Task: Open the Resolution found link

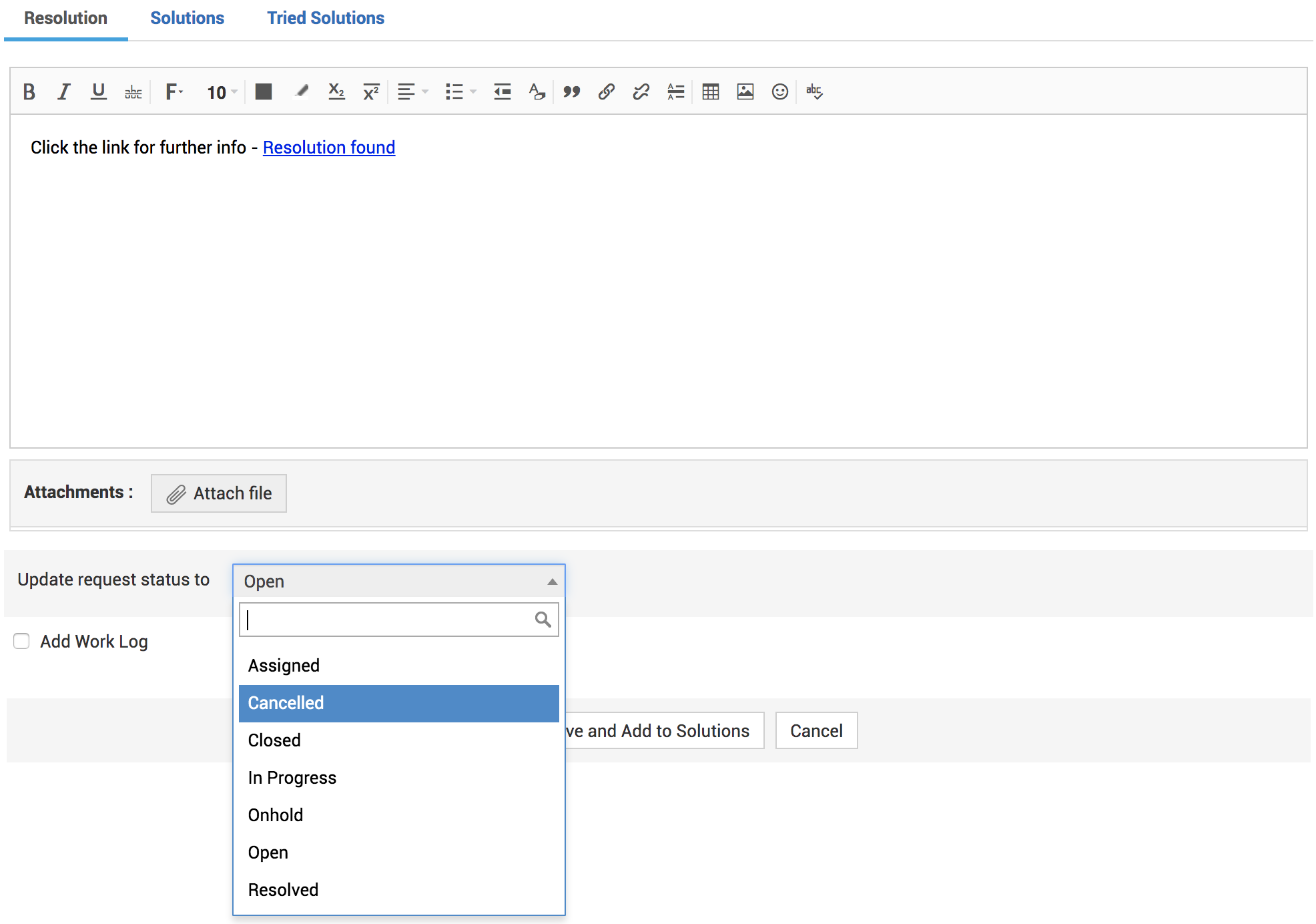Action: [x=329, y=148]
